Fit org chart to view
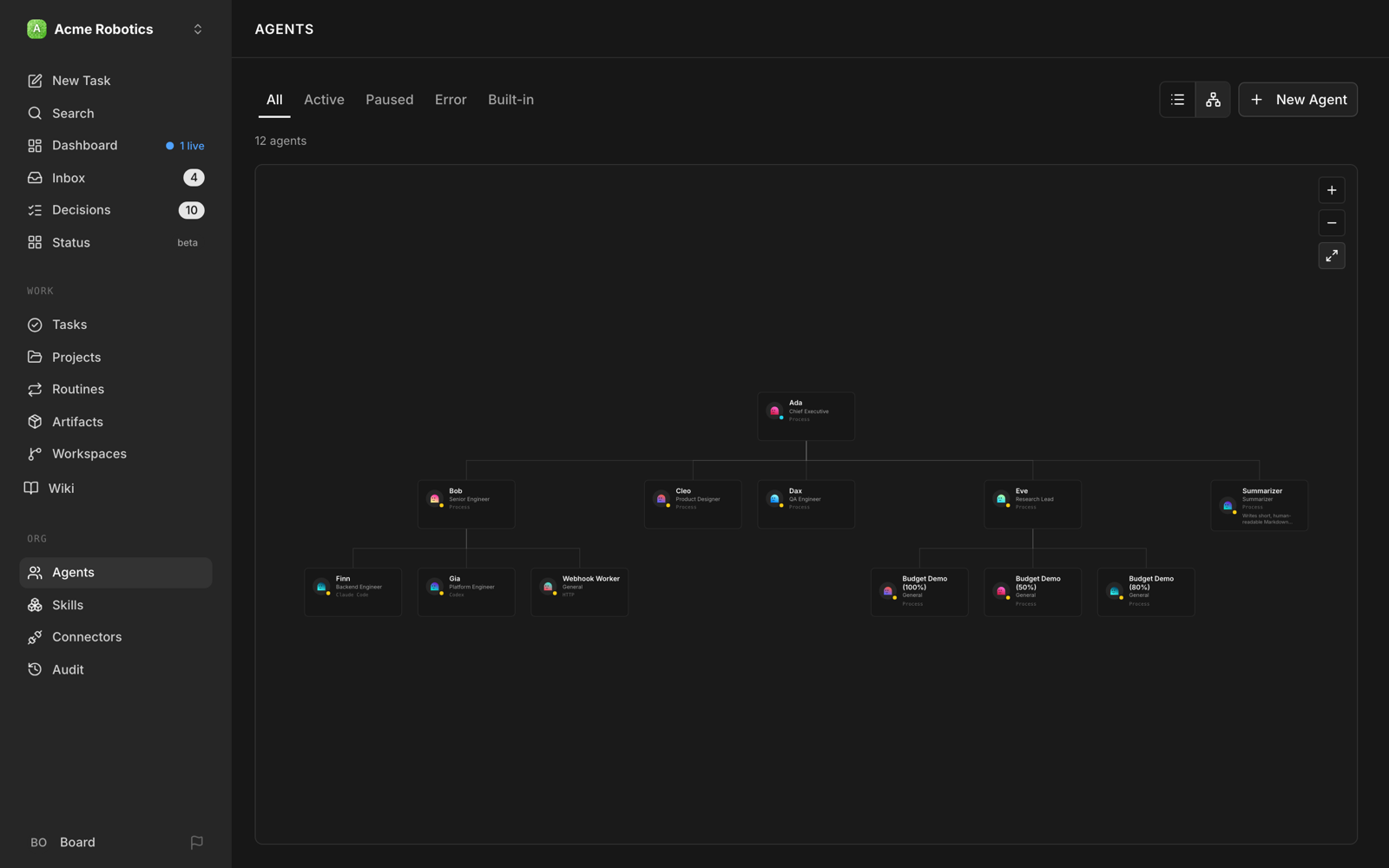 point(1332,256)
